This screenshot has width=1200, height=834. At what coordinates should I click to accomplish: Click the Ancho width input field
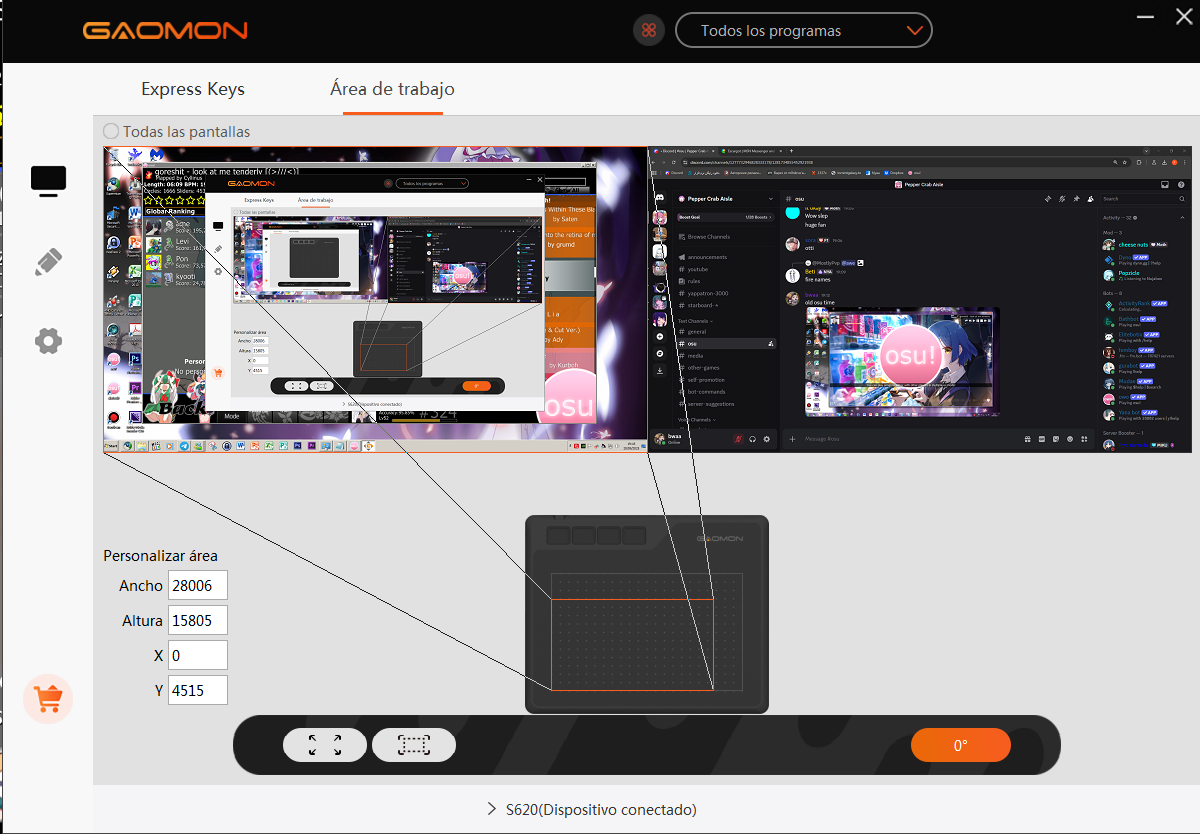pos(197,585)
